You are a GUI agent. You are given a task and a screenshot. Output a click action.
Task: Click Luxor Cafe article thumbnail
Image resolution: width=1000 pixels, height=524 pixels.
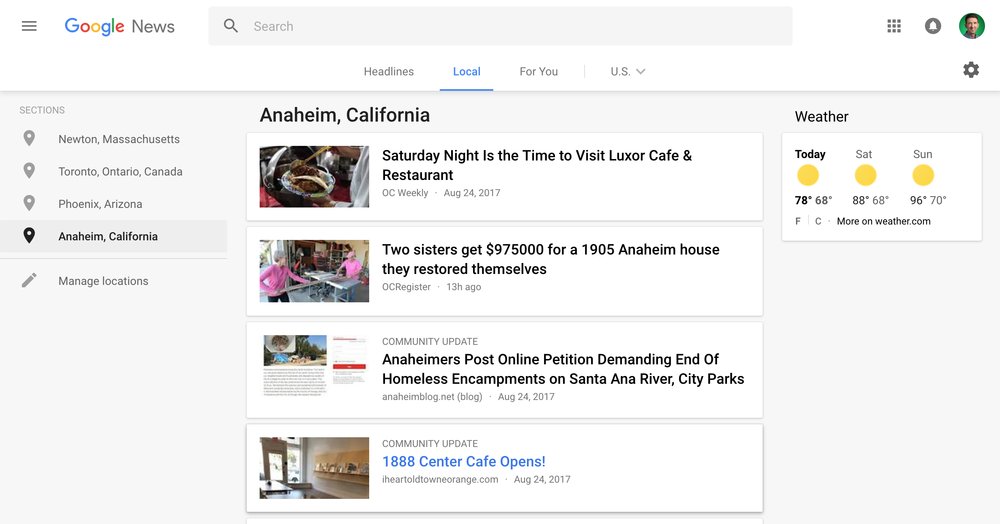pos(314,177)
